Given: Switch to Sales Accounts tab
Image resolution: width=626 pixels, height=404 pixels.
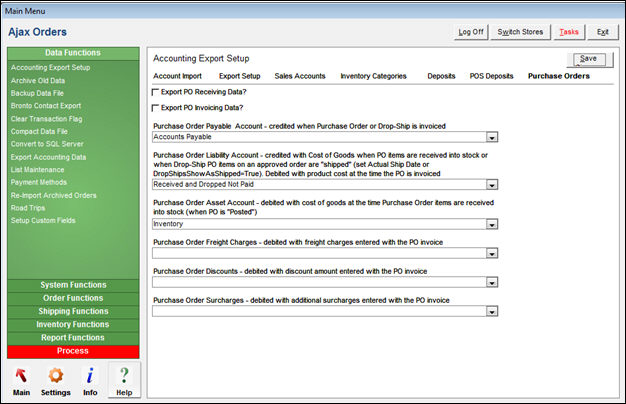Looking at the screenshot, I should 300,76.
